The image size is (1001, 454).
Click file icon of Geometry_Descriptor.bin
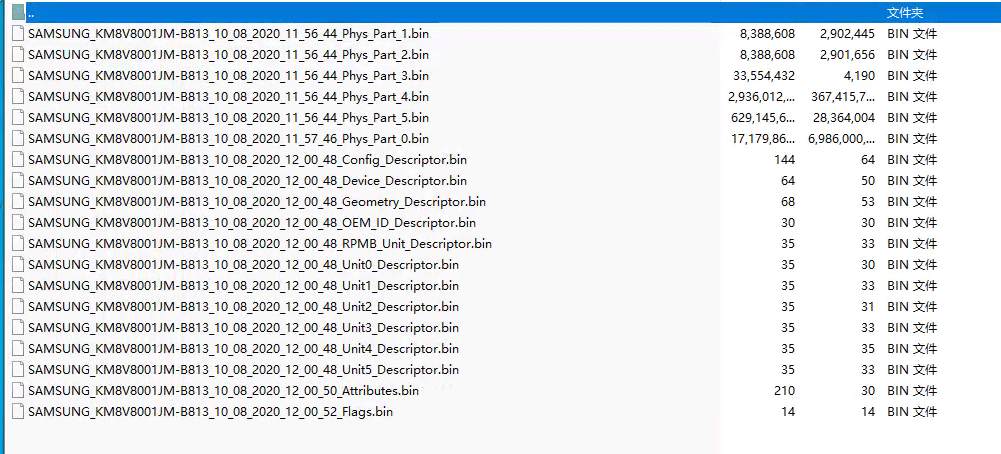pos(18,202)
